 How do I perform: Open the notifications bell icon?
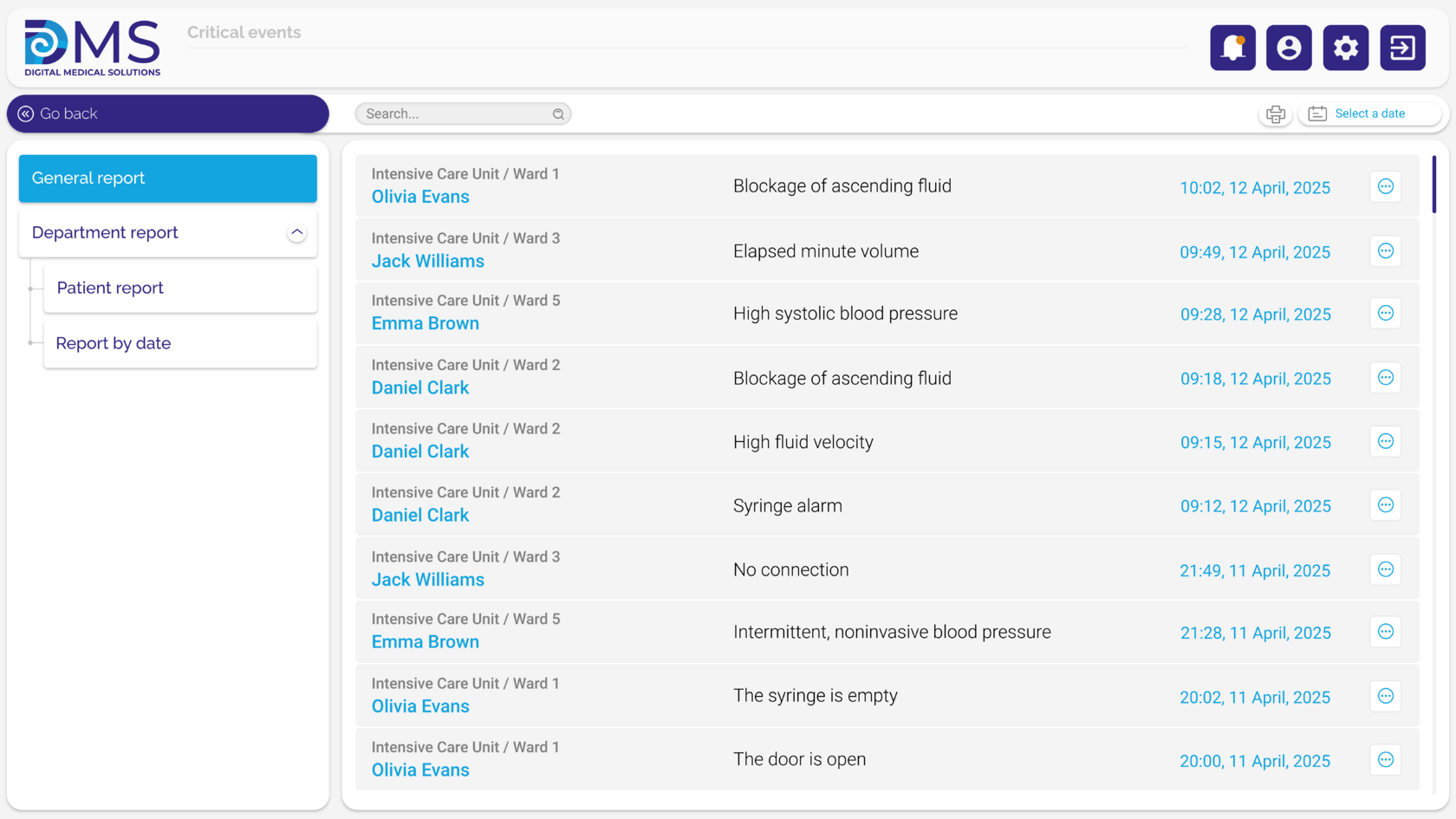[x=1232, y=48]
